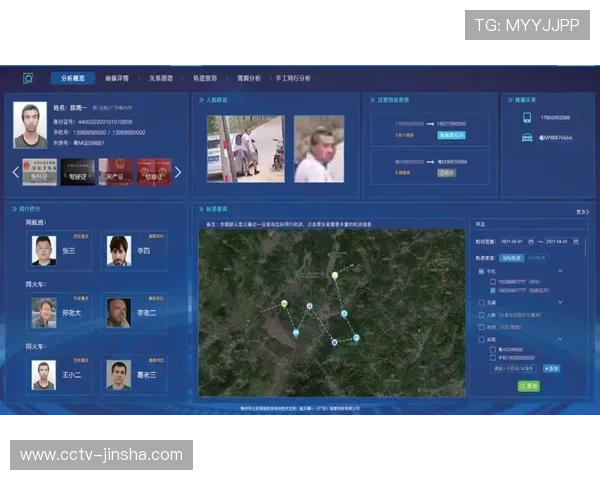Uncheck the checked phone number 18000007777
Image resolution: width=600 pixels, height=480 pixels.
493,289
